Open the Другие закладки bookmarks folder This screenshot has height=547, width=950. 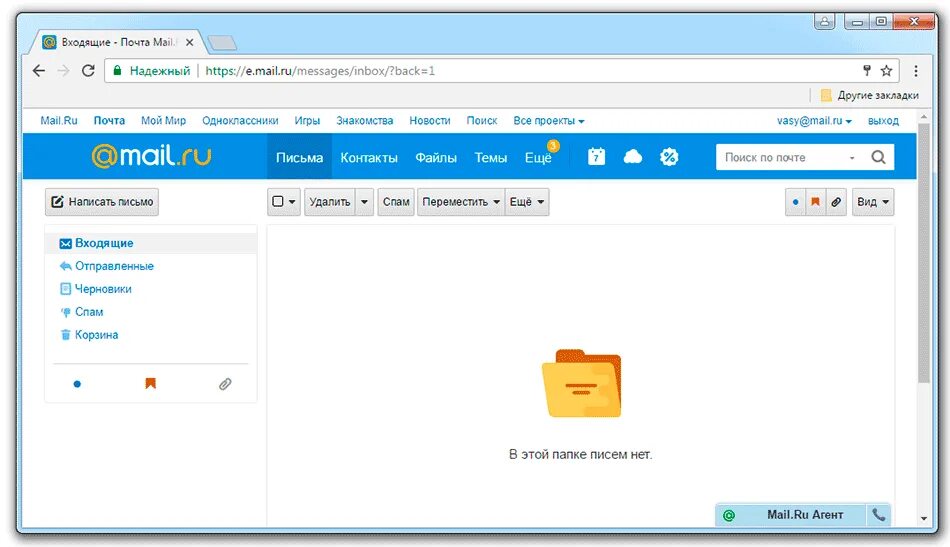pyautogui.click(x=869, y=95)
